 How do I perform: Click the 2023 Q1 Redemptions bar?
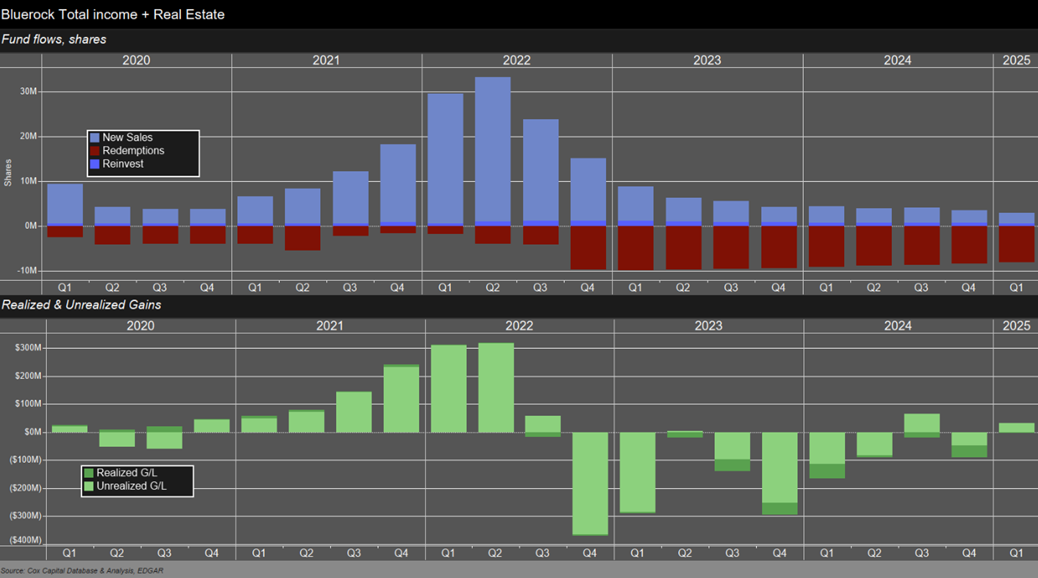point(635,247)
